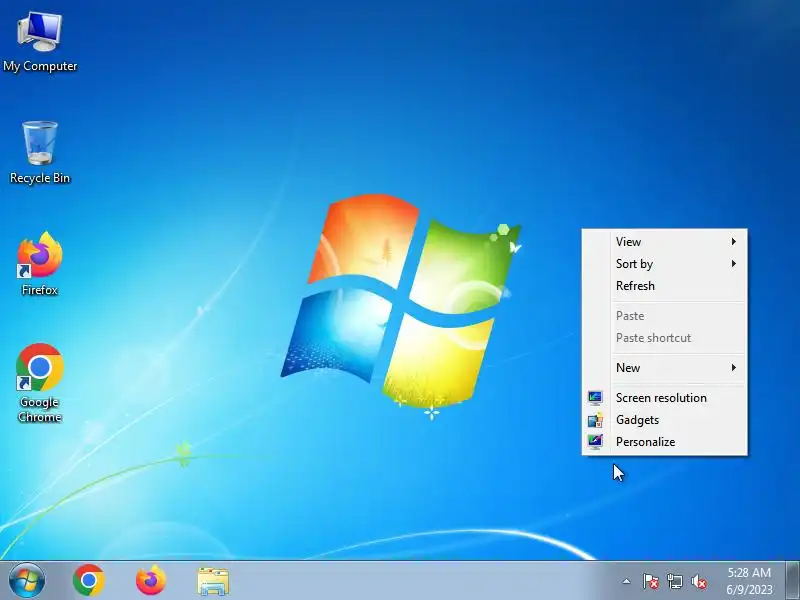Screen dimensions: 800x600
Task: Choose Gadgets from the context menu
Action: pyautogui.click(x=664, y=419)
